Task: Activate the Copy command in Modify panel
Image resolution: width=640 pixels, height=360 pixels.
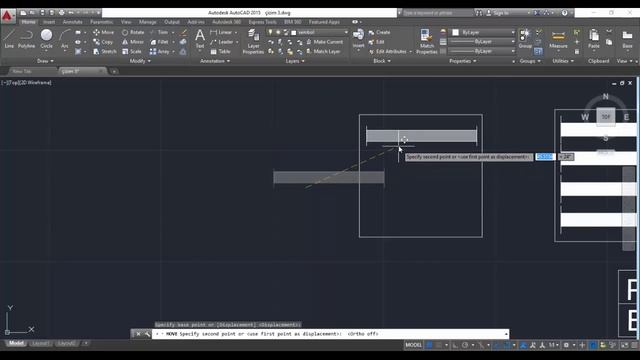Action: (103, 42)
